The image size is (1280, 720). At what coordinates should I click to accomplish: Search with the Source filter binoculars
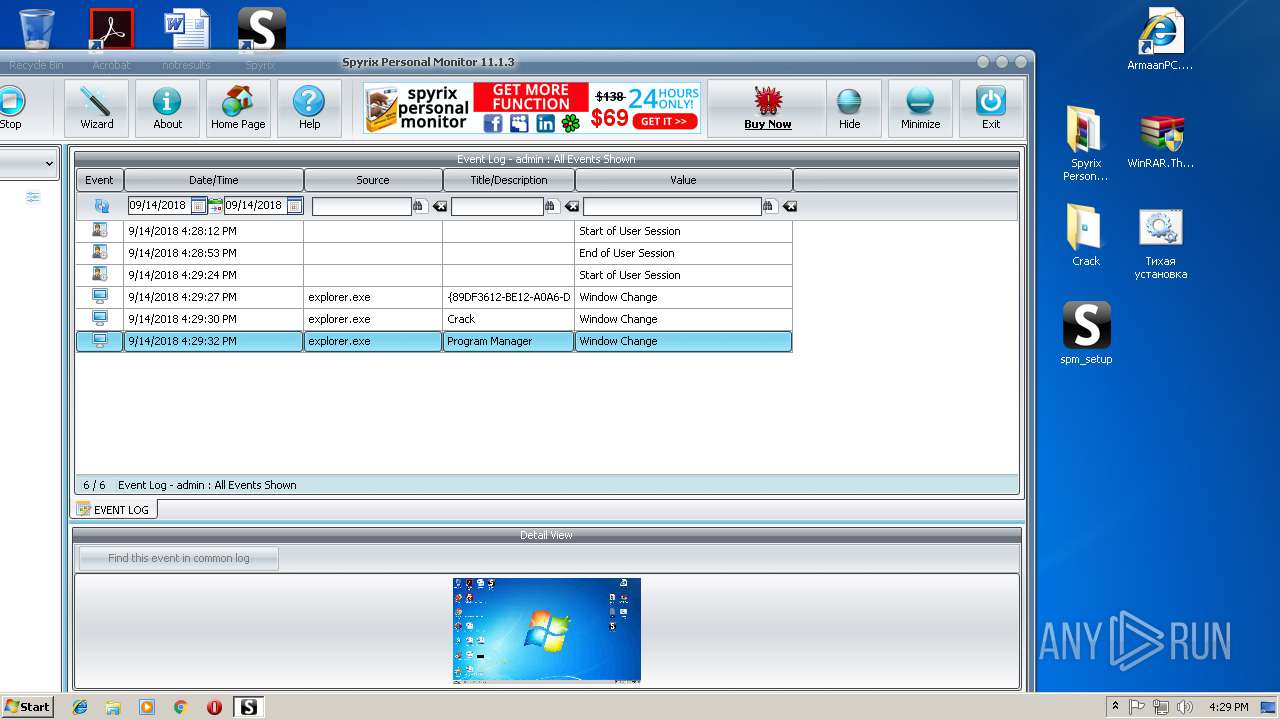[x=420, y=206]
